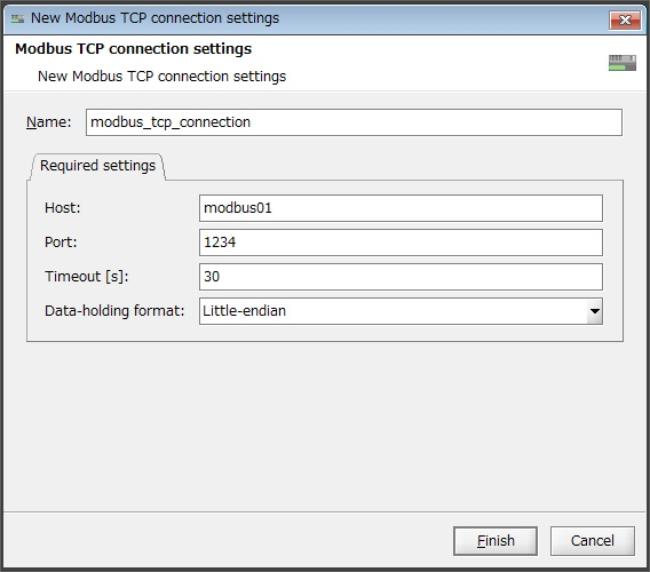Click the Modbus device icon in header
The image size is (650, 572).
622,63
